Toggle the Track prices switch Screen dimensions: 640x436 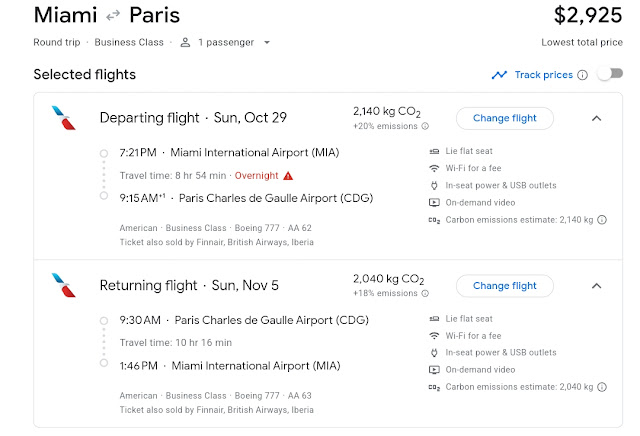tap(609, 75)
